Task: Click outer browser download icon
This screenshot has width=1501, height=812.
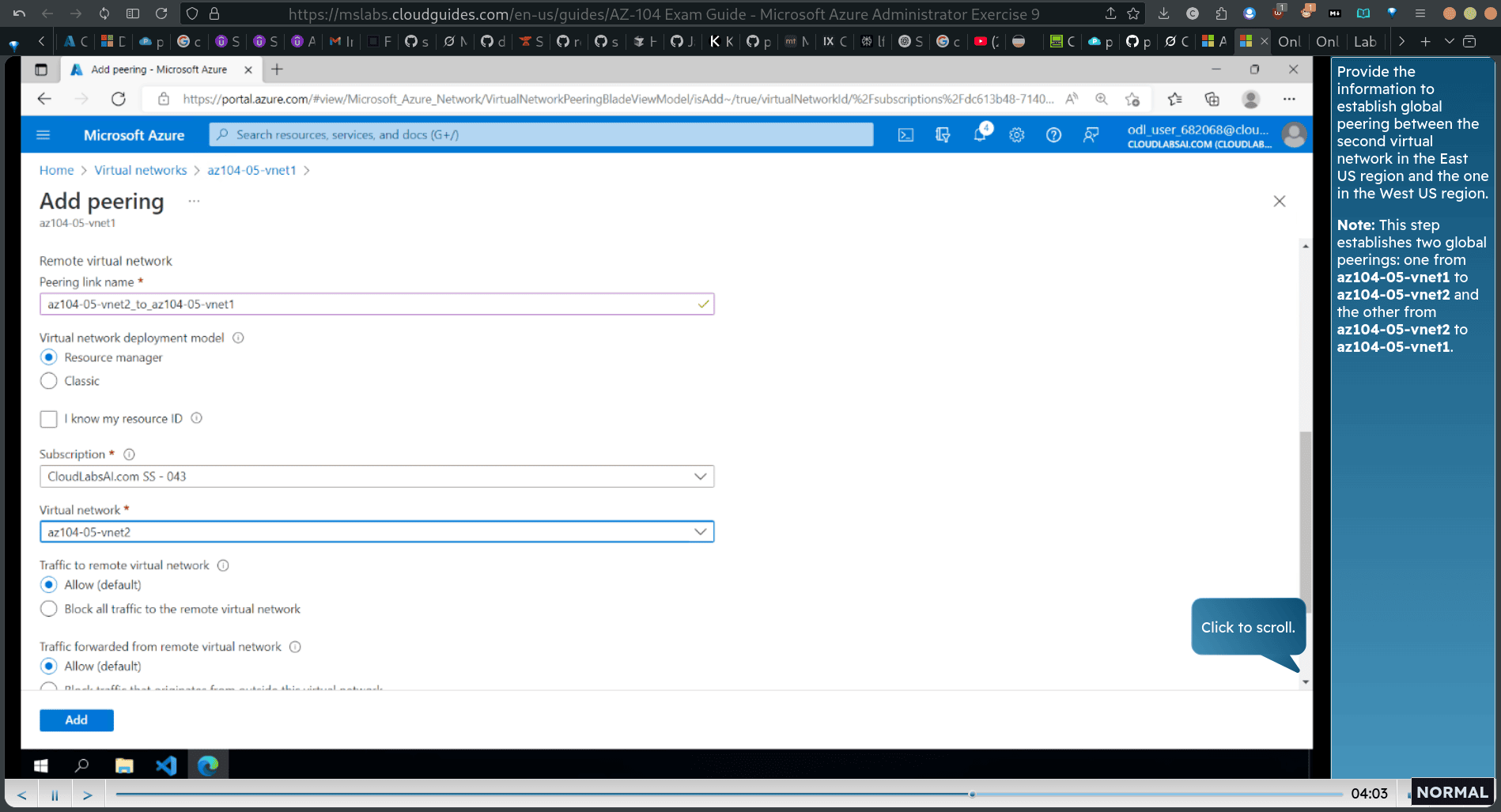Action: click(1163, 13)
